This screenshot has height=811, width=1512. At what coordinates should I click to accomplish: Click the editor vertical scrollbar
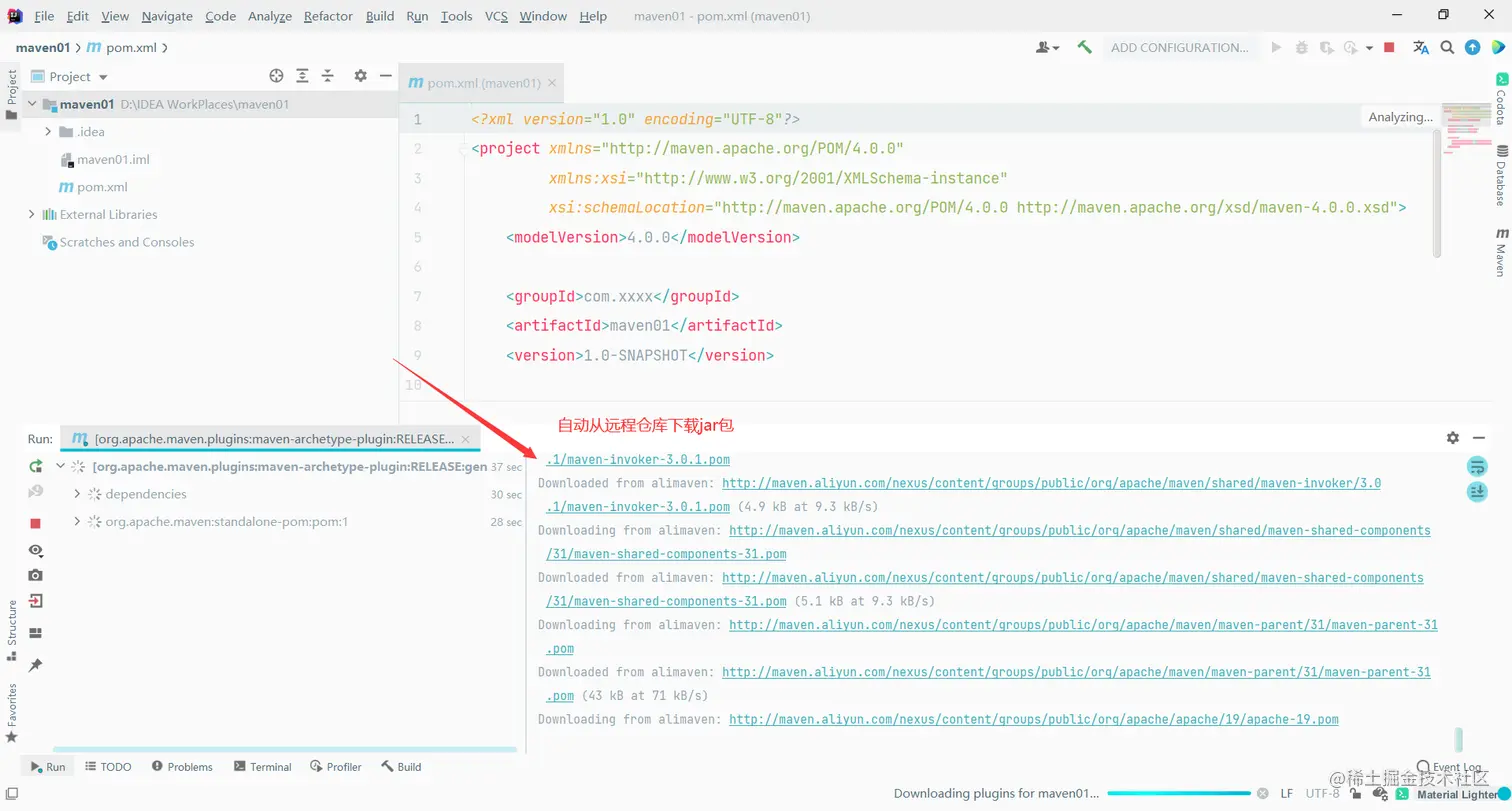pos(1438,192)
